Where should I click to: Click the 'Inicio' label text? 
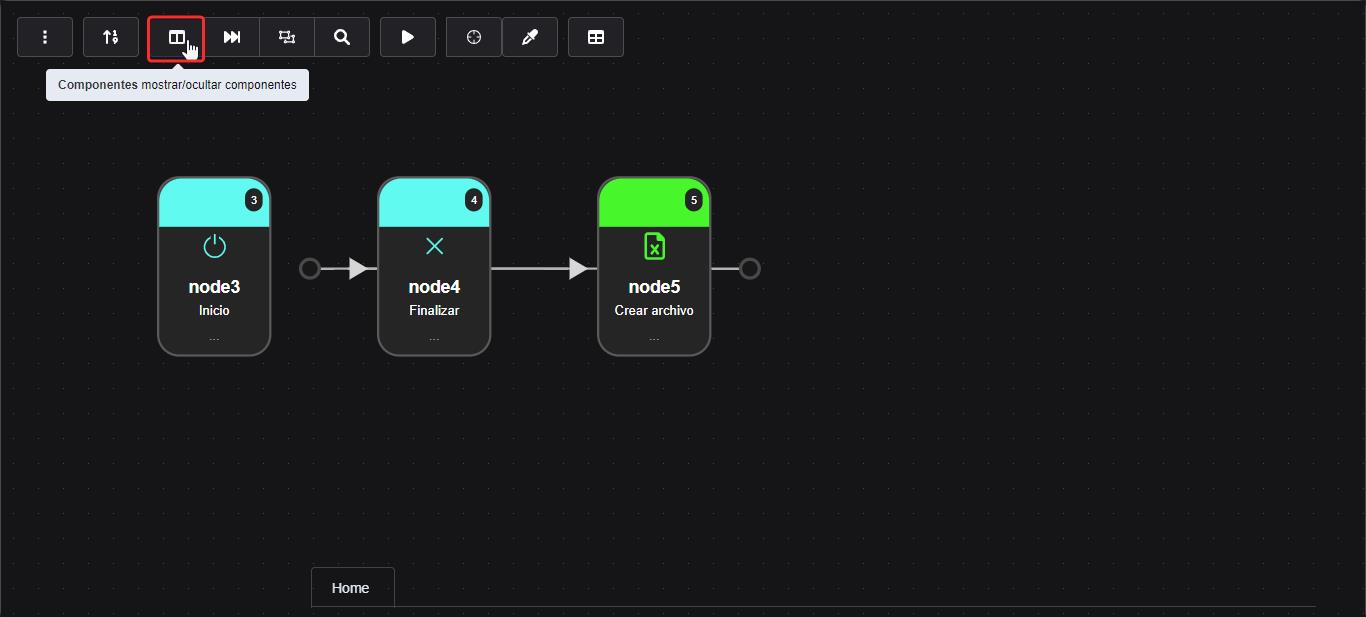214,310
